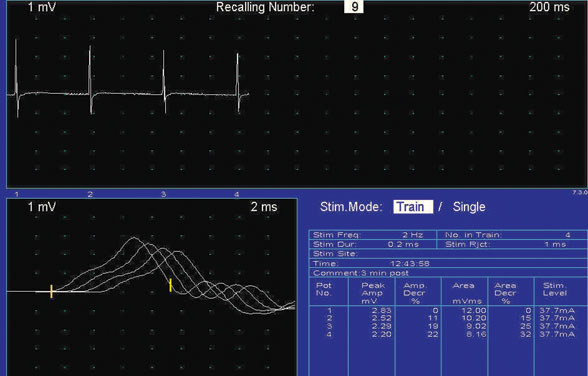The height and width of the screenshot is (376, 588).
Task: Click stimulus marker 2 under the train trace
Action: [90, 194]
